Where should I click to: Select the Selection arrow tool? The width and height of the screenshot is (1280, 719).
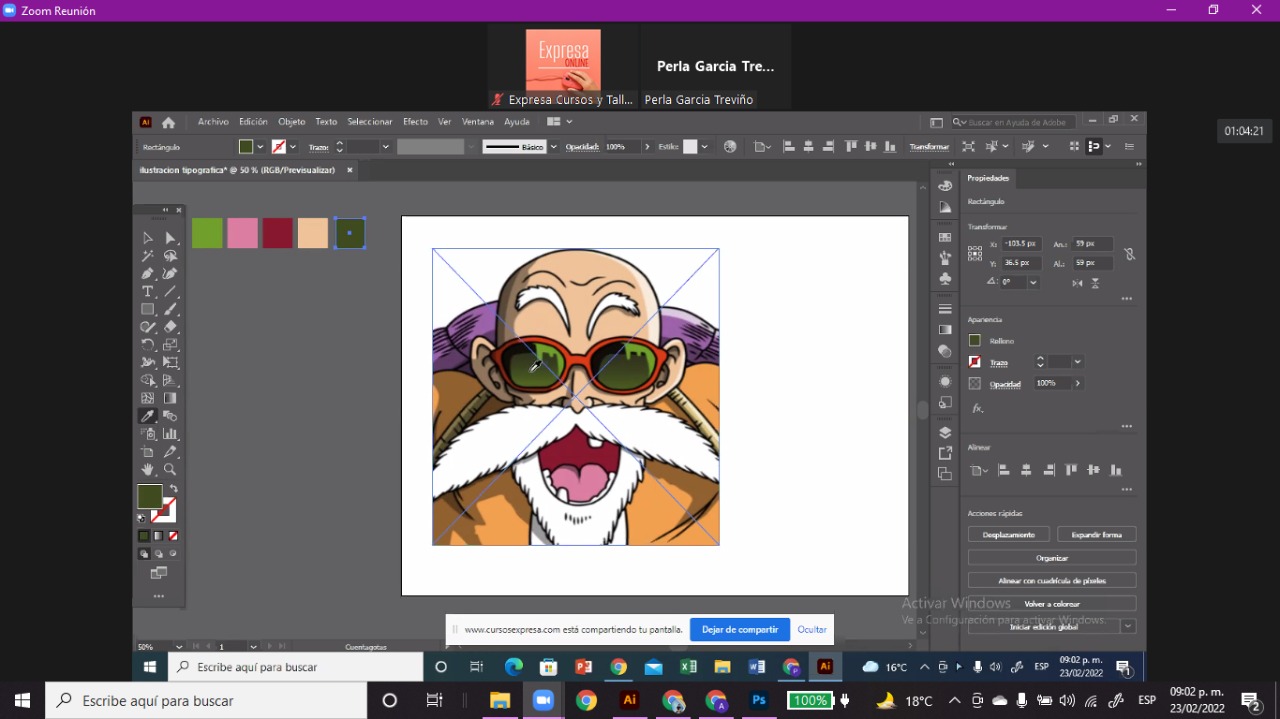148,238
